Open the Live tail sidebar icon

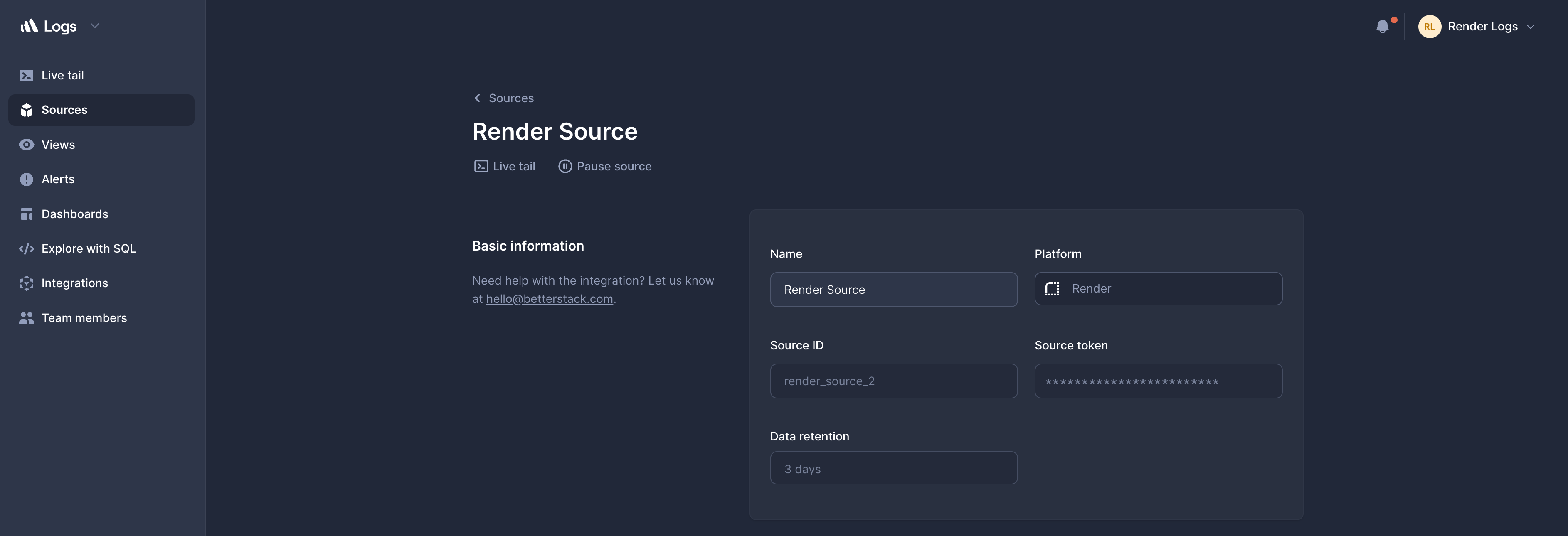click(x=26, y=75)
